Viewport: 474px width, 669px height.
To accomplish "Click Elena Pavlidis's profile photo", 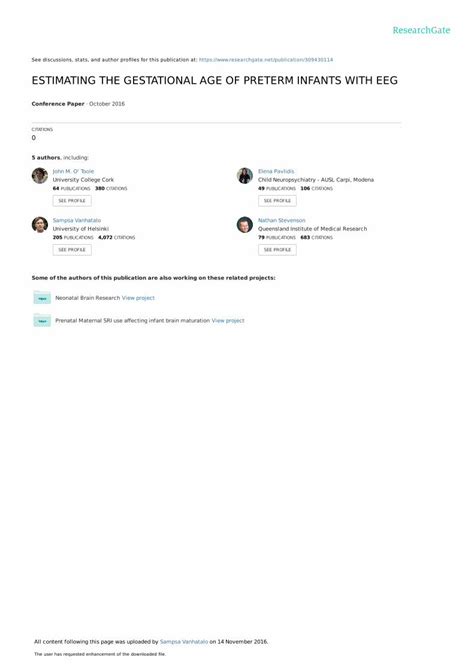I will (x=245, y=176).
